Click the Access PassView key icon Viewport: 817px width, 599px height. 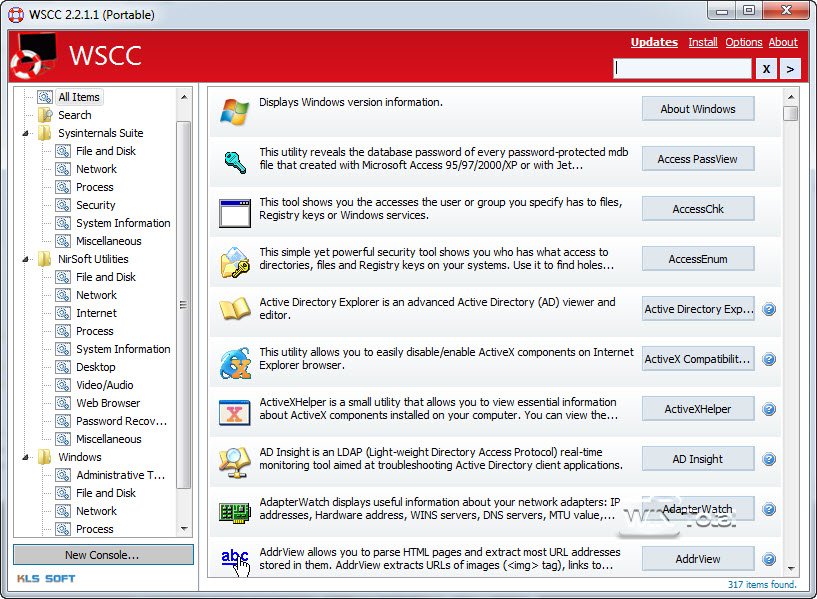(x=235, y=162)
